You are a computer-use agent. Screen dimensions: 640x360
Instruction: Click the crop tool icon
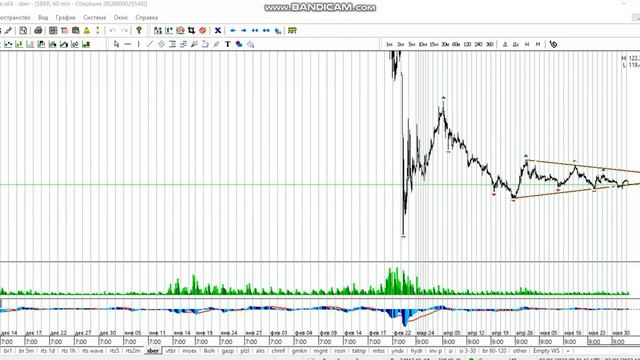(191, 31)
